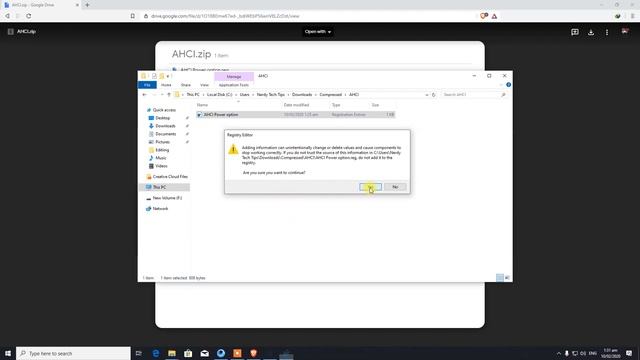The height and width of the screenshot is (360, 640).
Task: Switch to large icons view in status bar
Action: [507, 278]
